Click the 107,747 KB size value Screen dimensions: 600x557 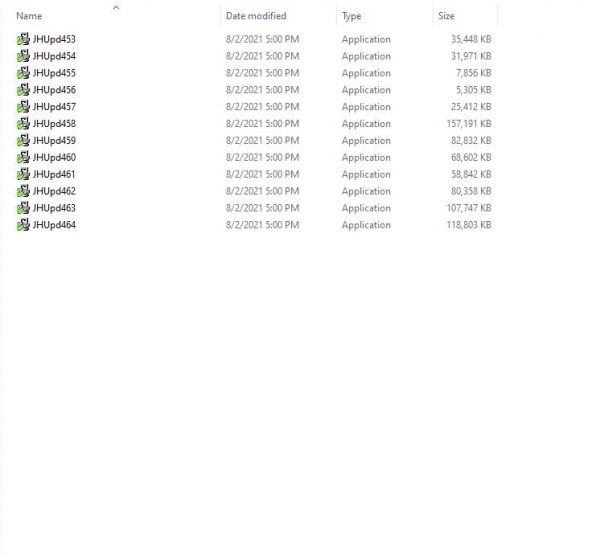point(469,208)
